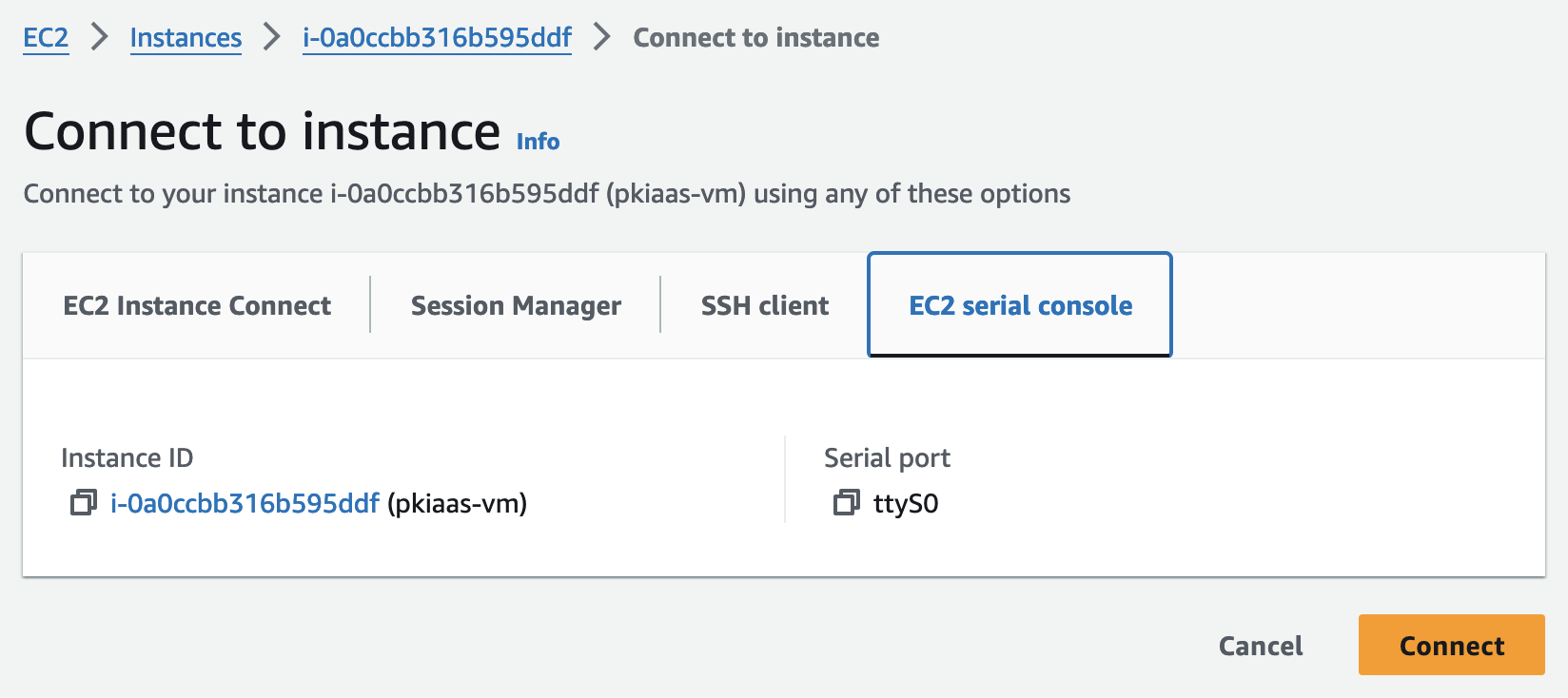1568x698 pixels.
Task: Click the Serial port label
Action: (887, 458)
